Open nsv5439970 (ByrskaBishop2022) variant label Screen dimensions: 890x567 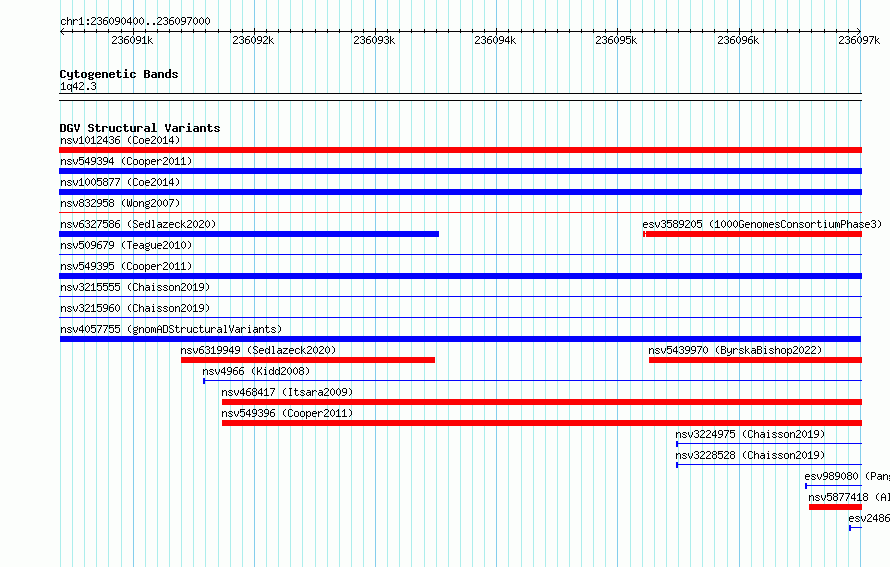click(735, 350)
